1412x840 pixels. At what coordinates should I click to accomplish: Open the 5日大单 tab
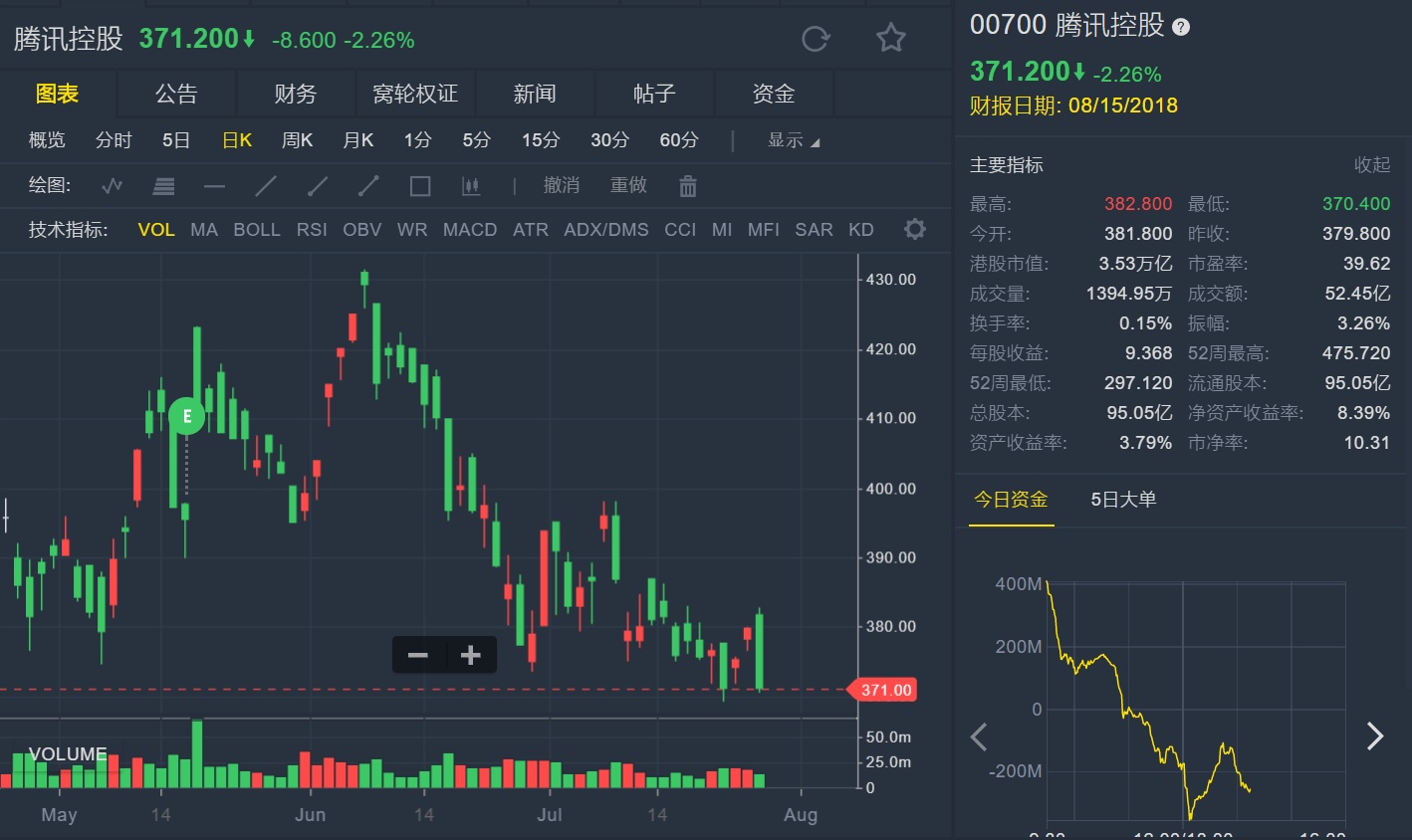[x=1123, y=500]
